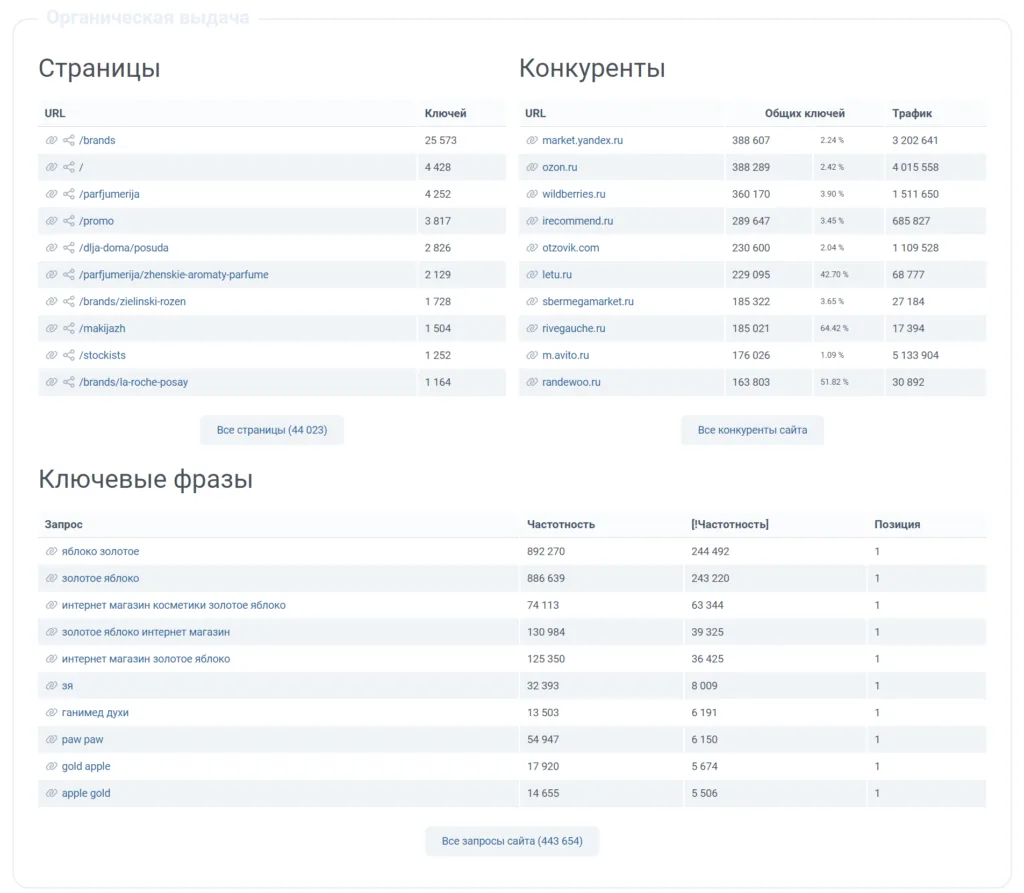This screenshot has height=893, width=1024.
Task: Open all pages via 'Все страницы (44 023)'
Action: (272, 430)
